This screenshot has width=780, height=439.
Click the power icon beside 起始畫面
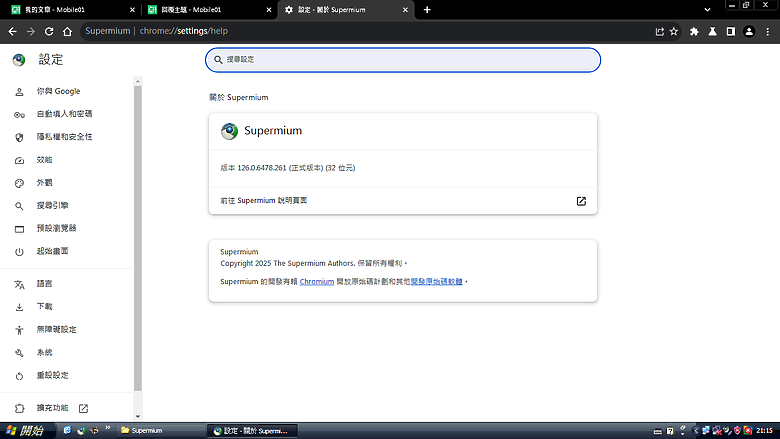[x=19, y=252]
